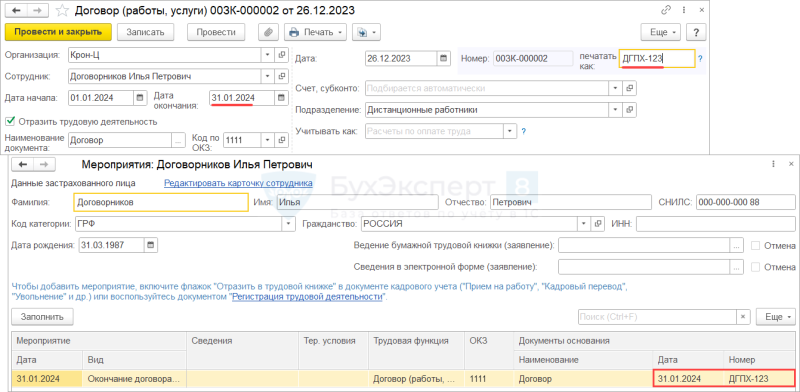Open the create-based-on document icon menu

click(367, 32)
